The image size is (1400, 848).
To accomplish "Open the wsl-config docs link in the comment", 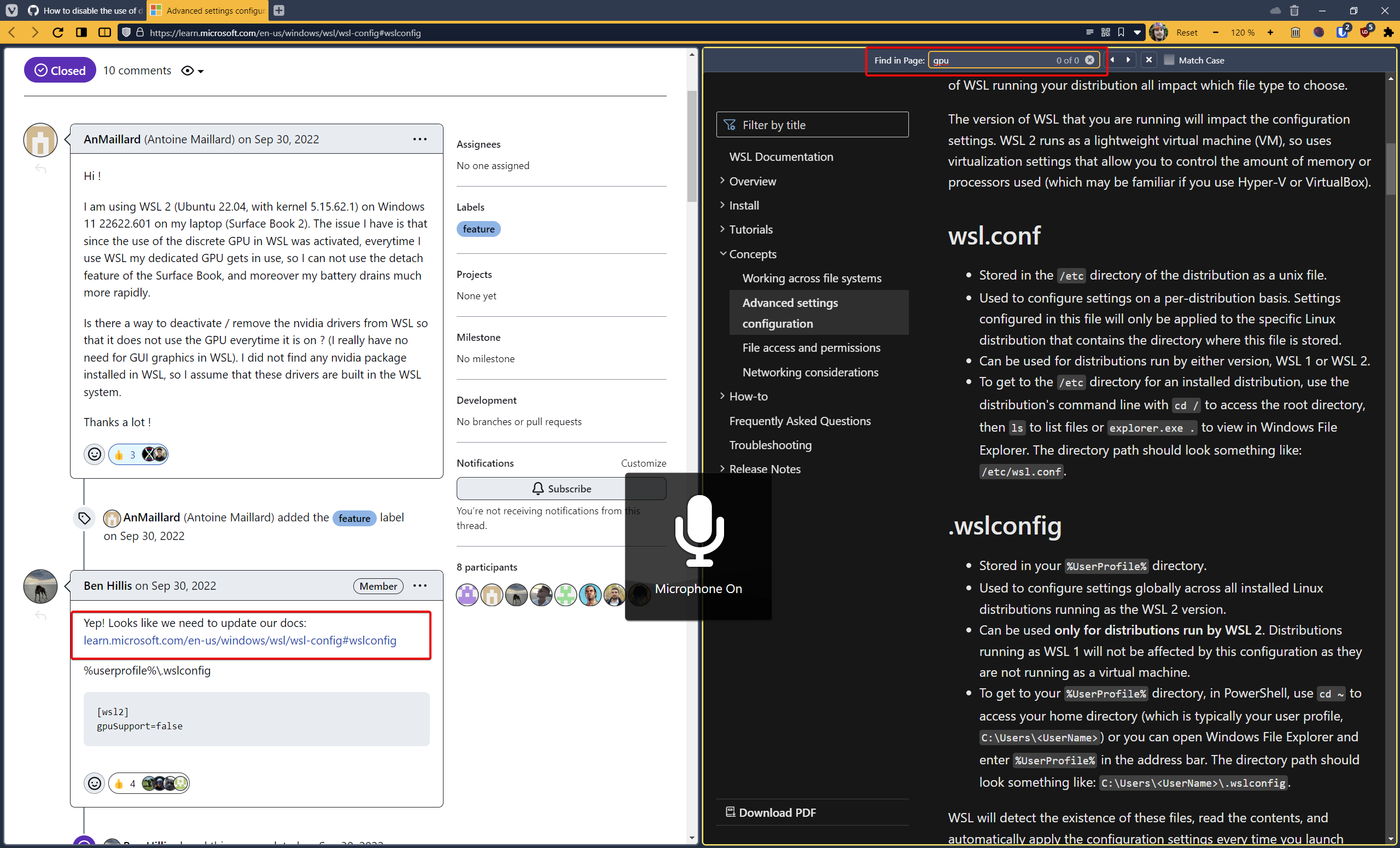I will pos(239,640).
